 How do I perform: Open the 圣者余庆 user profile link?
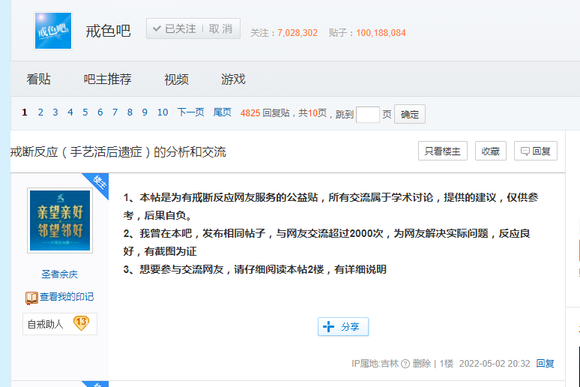[60, 274]
